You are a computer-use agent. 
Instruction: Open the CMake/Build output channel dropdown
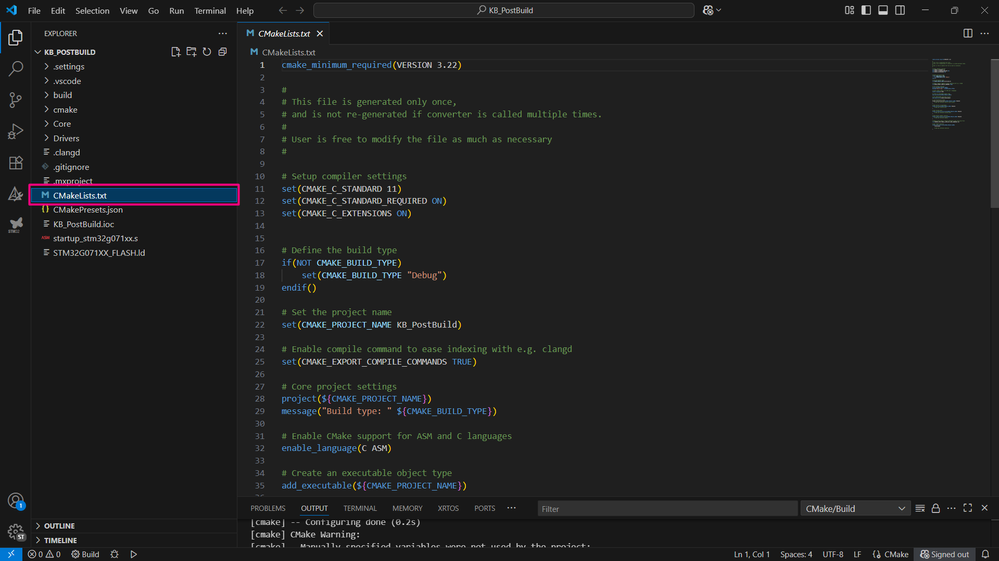854,508
